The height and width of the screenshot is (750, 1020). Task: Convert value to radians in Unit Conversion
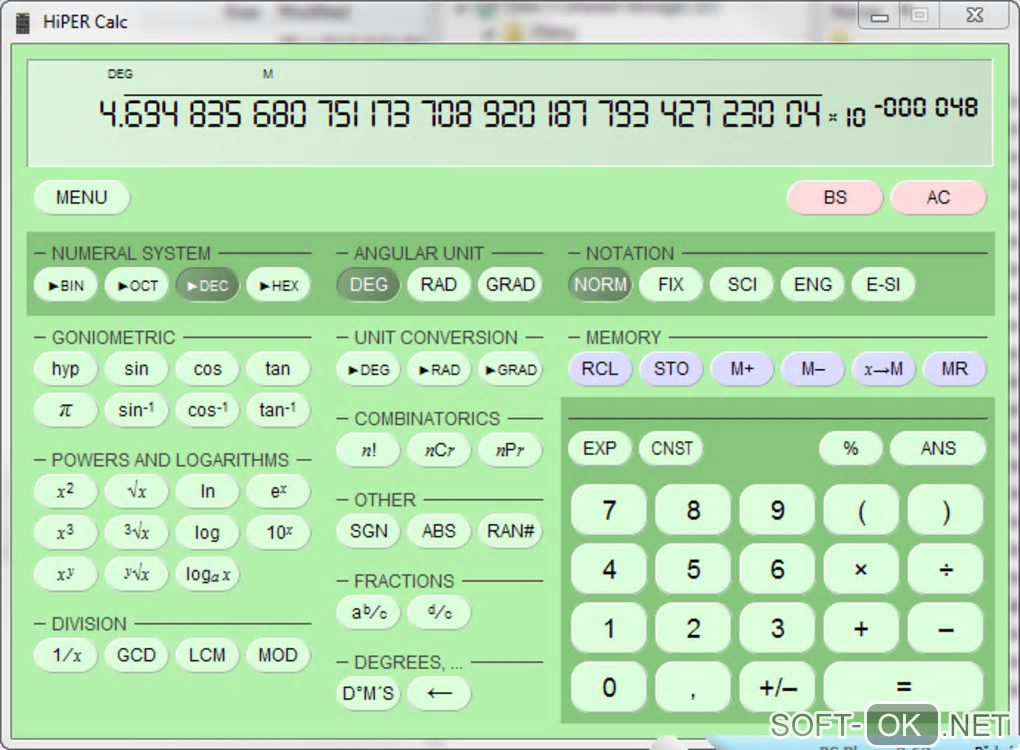point(439,369)
